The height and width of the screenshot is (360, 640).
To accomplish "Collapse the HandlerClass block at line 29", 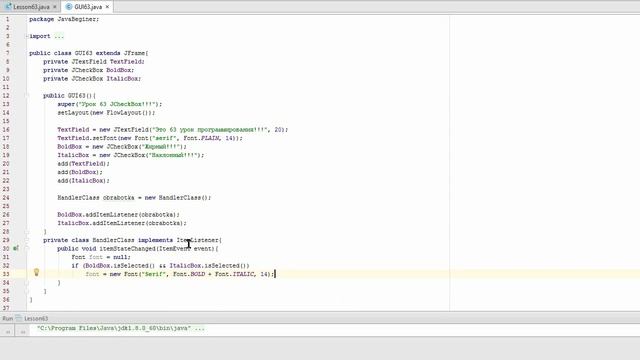I will 27,240.
